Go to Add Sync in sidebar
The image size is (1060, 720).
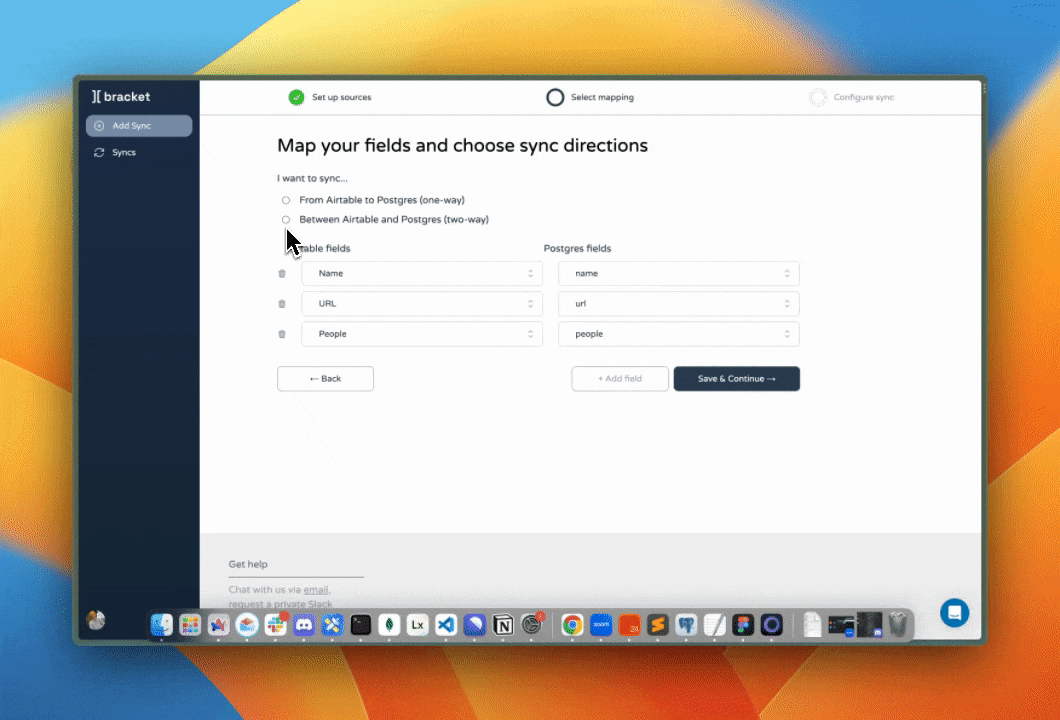139,126
